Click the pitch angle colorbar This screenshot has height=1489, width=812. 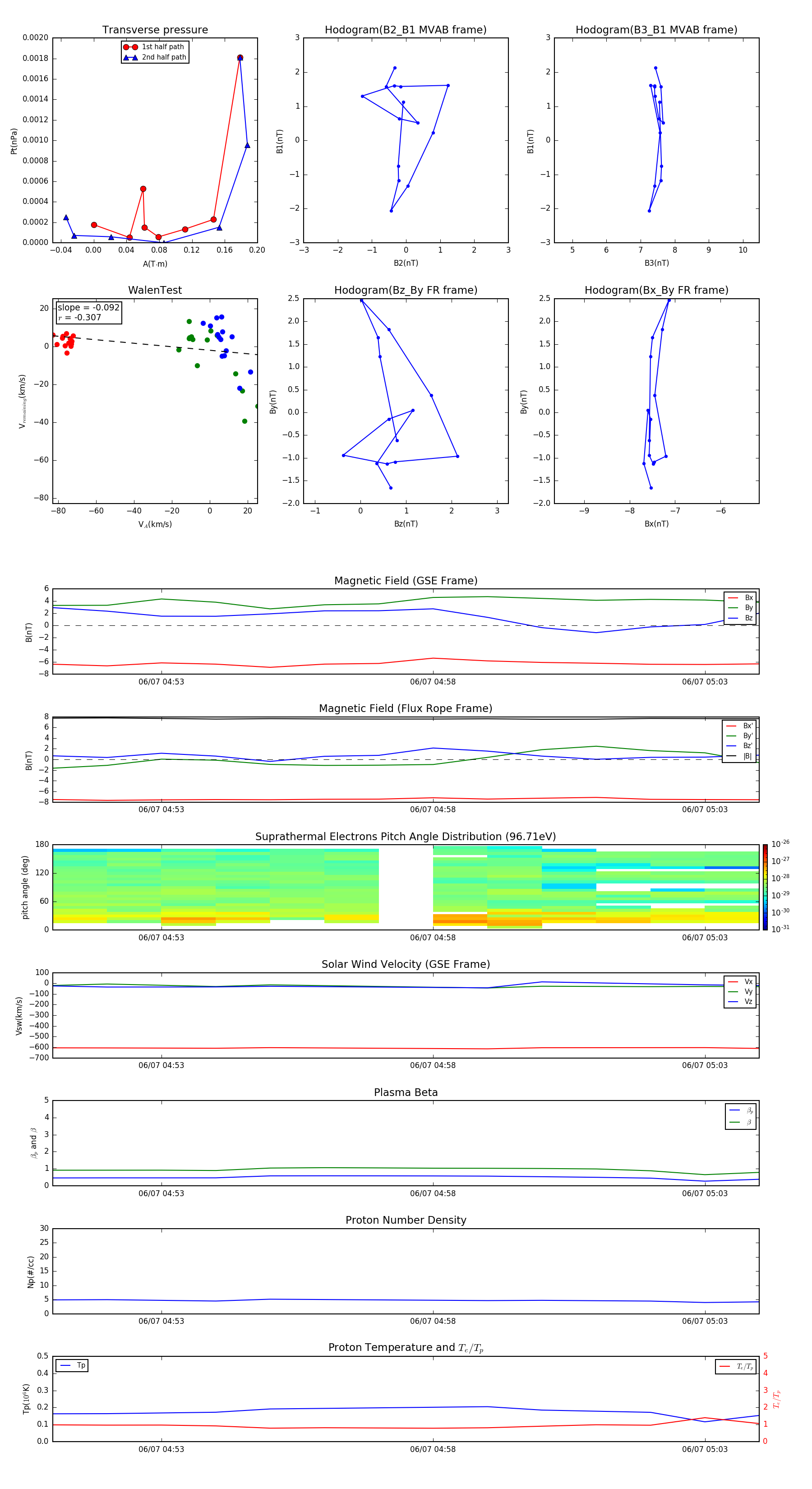pyautogui.click(x=765, y=887)
